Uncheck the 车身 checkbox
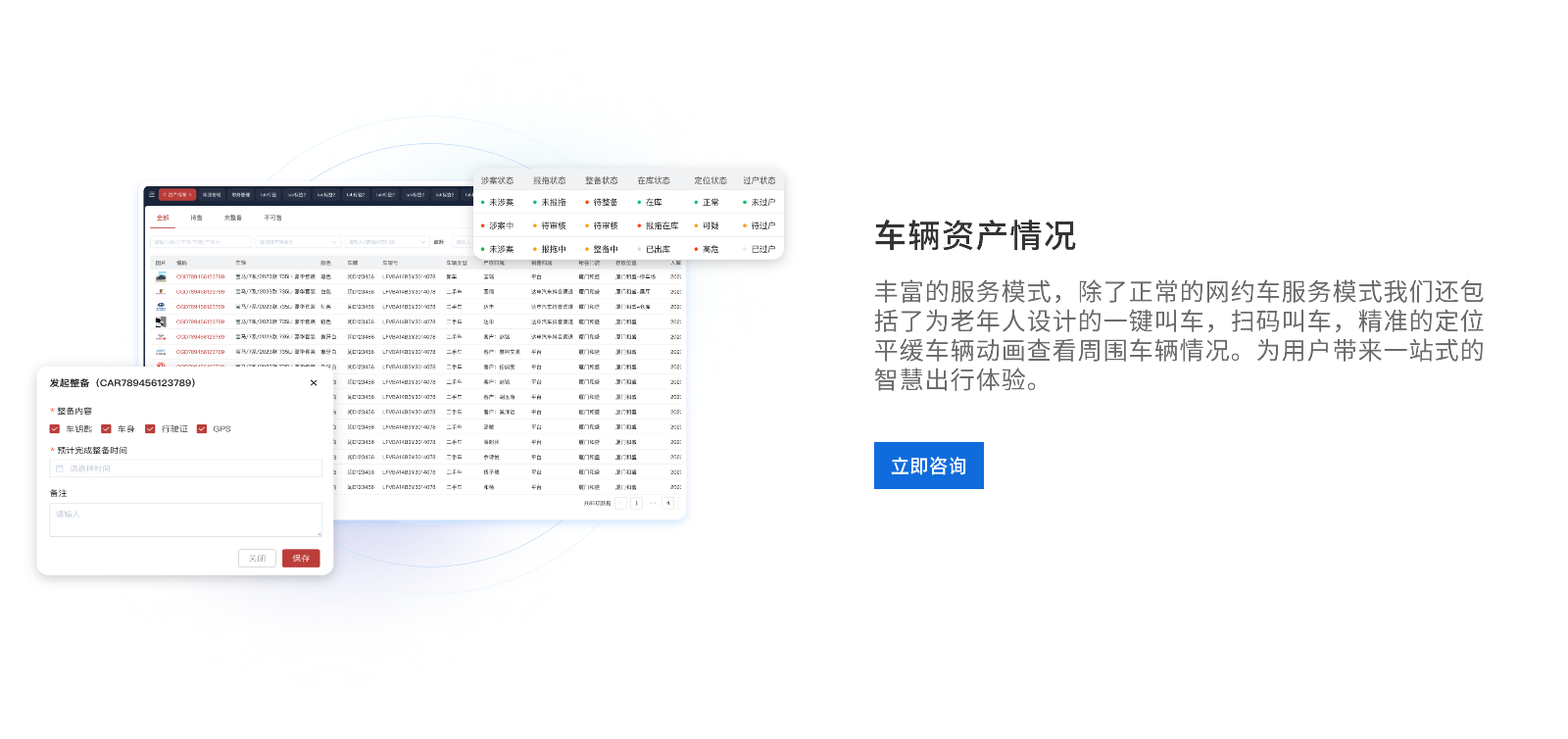Screen dimensions: 1568x739 click(106, 429)
